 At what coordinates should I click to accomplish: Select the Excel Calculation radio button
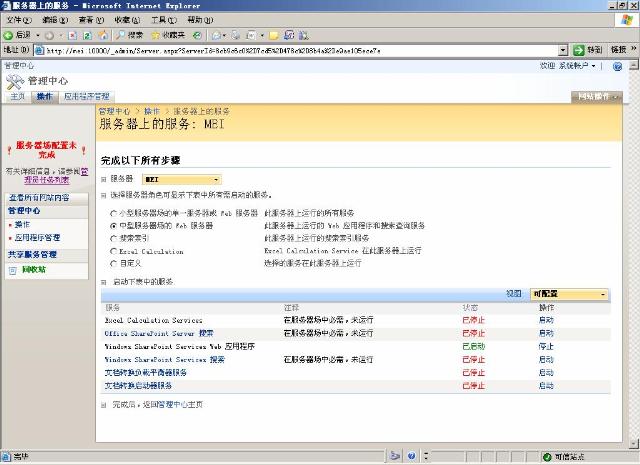pos(113,251)
